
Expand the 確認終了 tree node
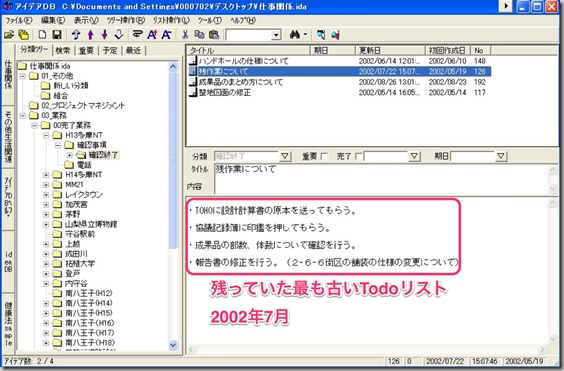[69, 155]
